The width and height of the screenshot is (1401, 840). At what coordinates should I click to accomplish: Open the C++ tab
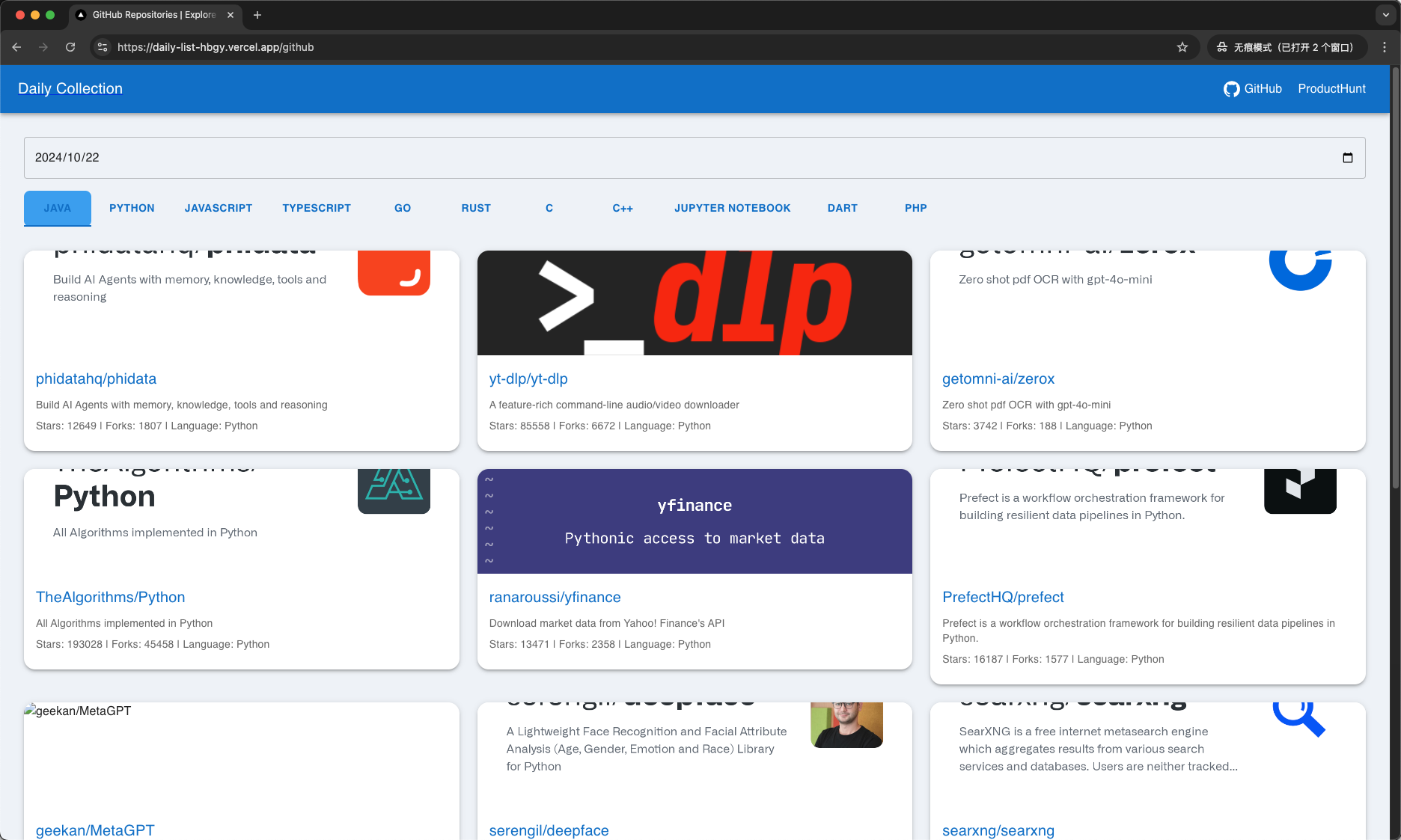(x=623, y=209)
